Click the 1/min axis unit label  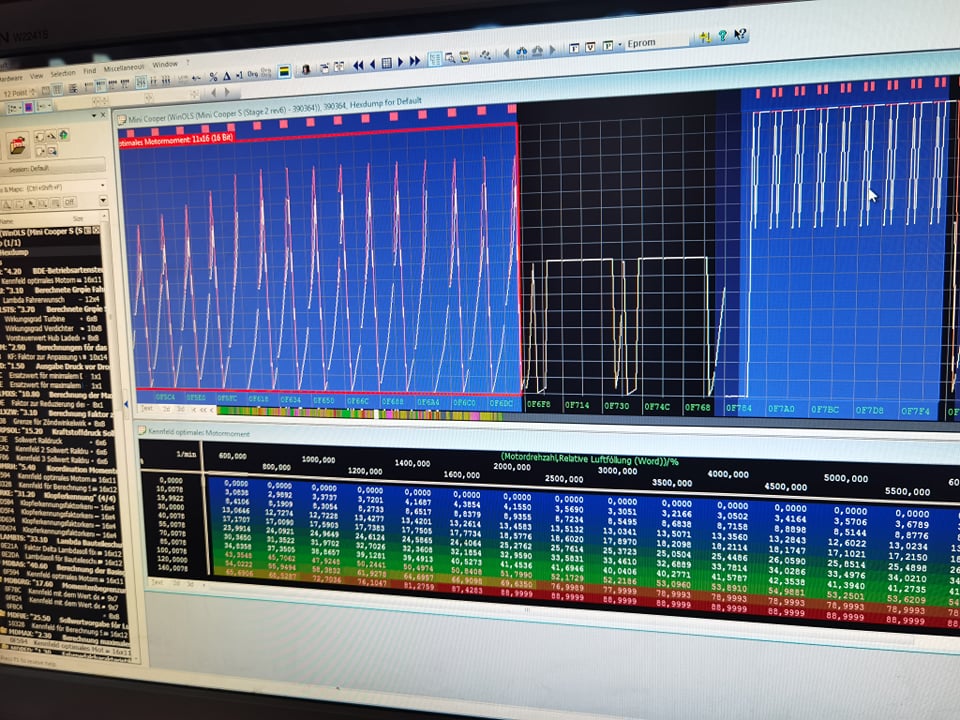tap(186, 454)
